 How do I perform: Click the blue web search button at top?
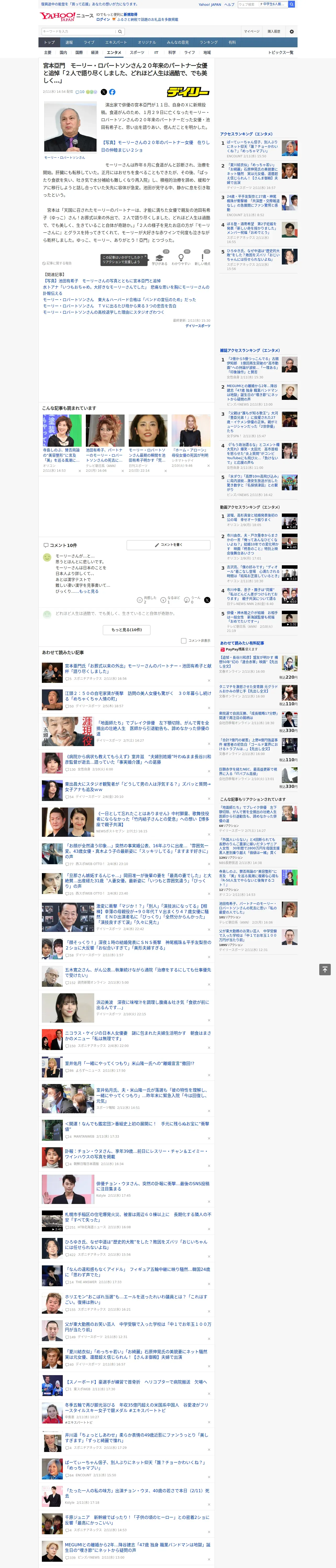pos(292,4)
